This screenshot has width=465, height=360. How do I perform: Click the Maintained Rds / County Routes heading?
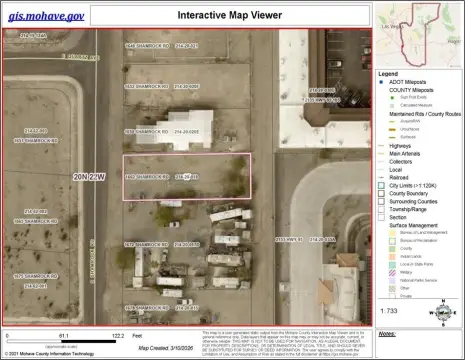tap(425, 114)
